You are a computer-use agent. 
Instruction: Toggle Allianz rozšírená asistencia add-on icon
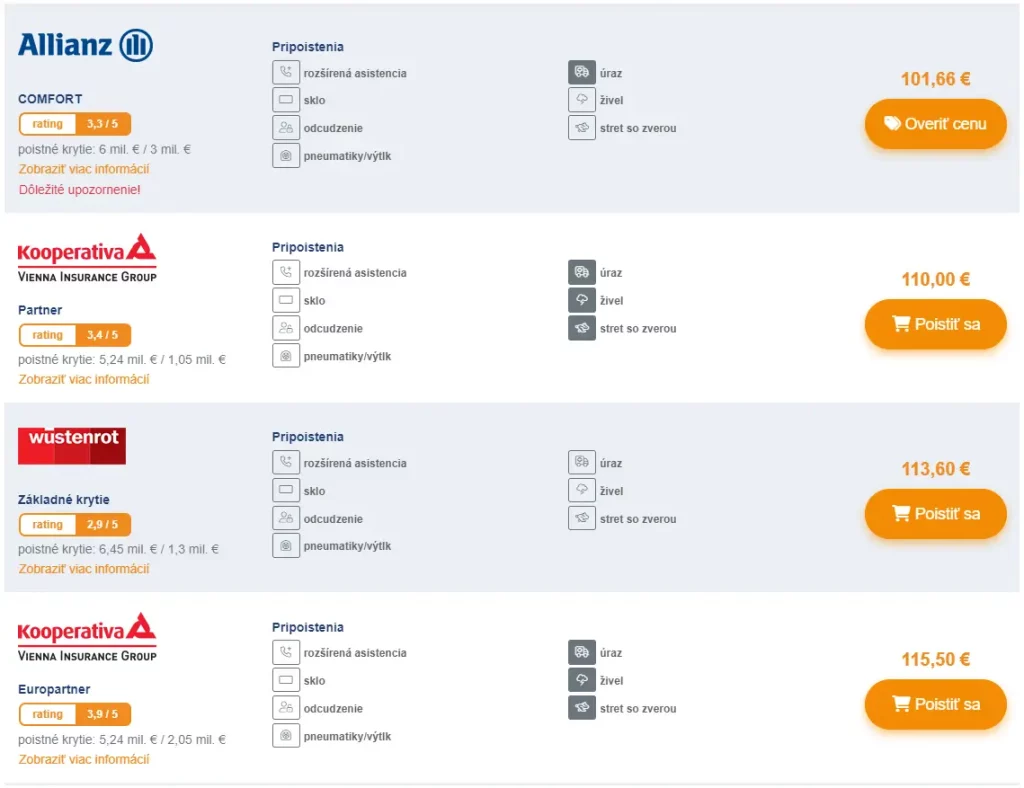(286, 72)
